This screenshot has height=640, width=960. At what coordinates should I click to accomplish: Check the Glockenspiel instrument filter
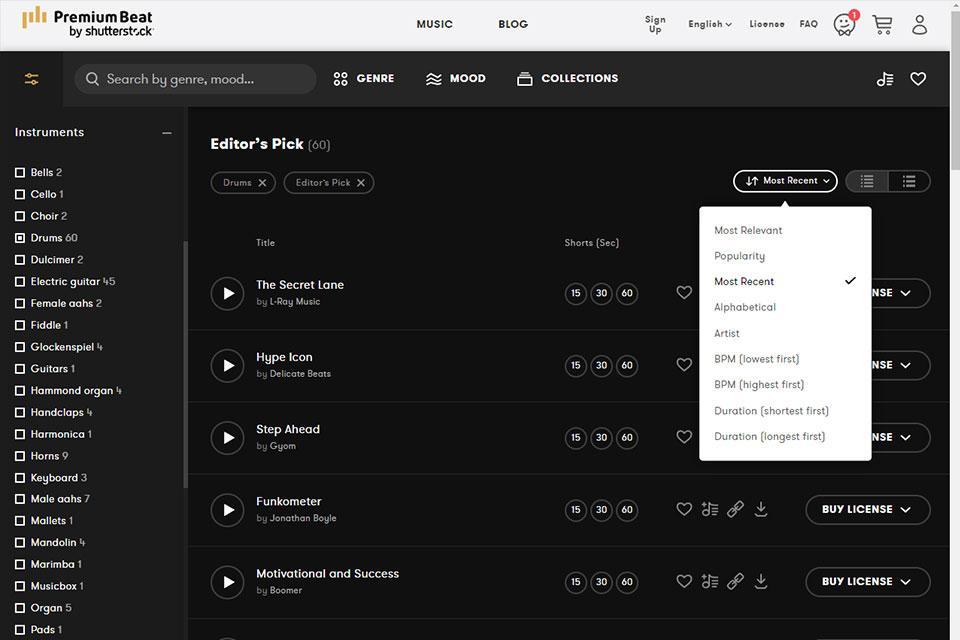point(20,347)
